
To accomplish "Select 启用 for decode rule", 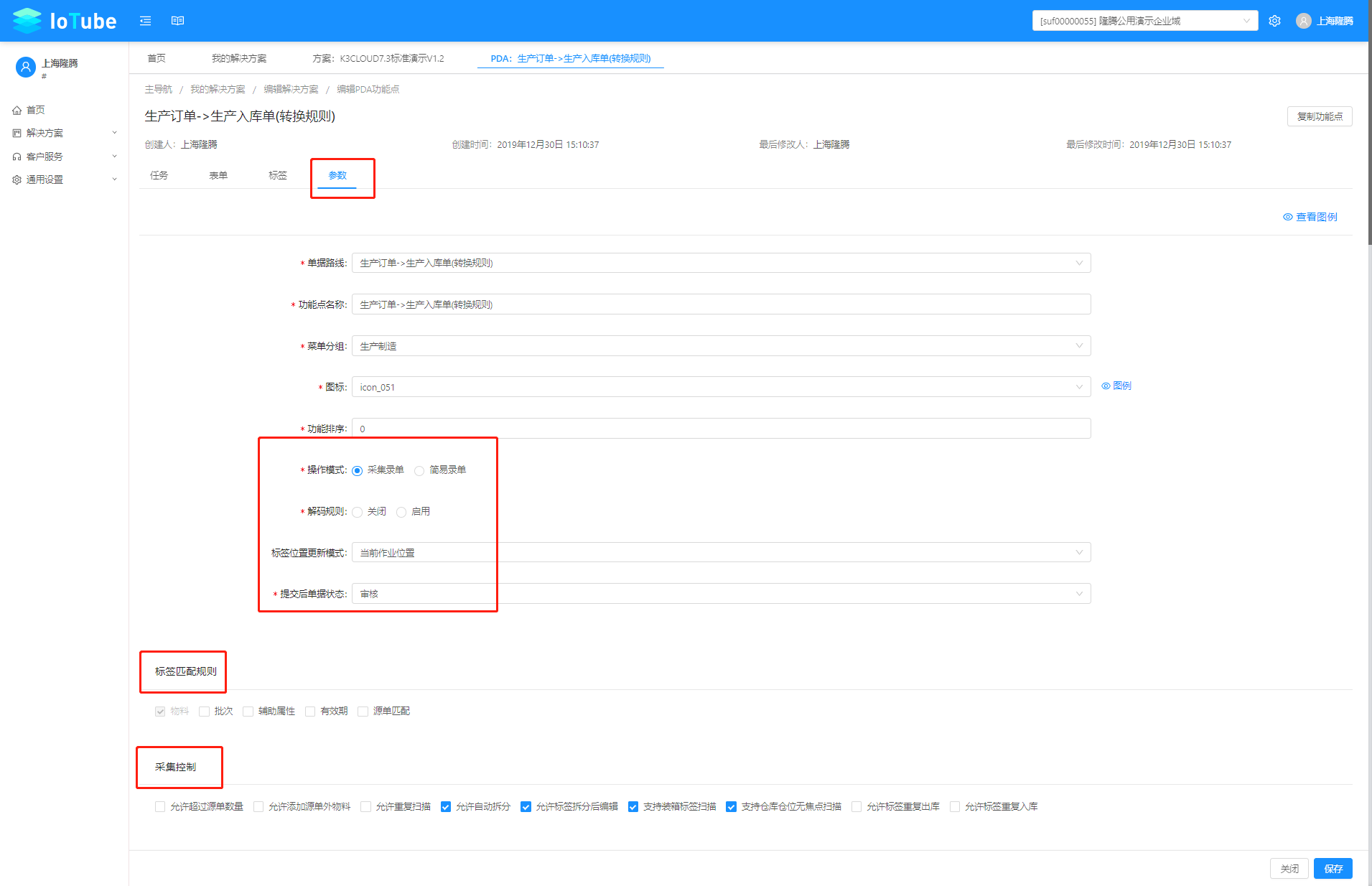I will pos(401,512).
